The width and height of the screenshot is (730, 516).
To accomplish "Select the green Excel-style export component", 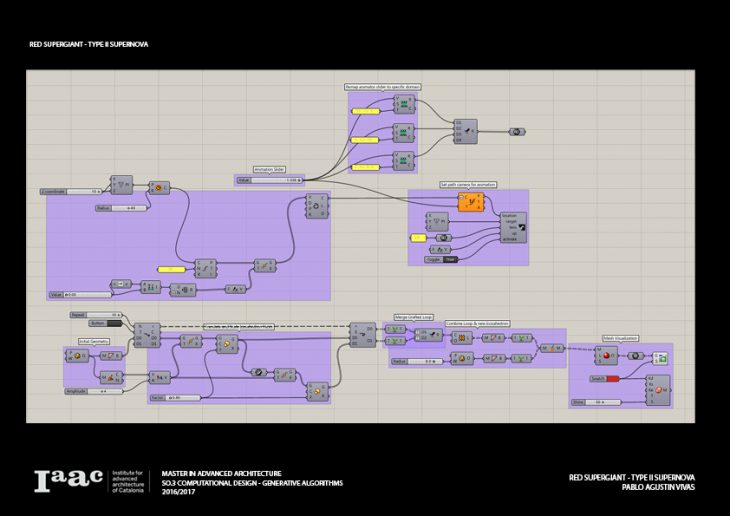I will tap(661, 359).
